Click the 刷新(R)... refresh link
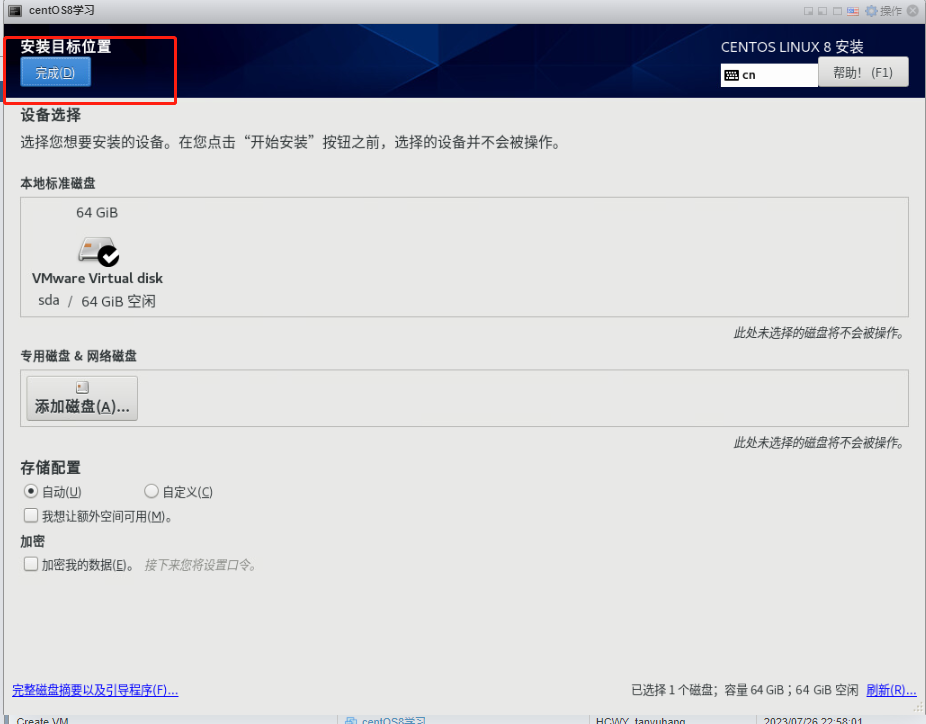This screenshot has height=724, width=926. [891, 690]
